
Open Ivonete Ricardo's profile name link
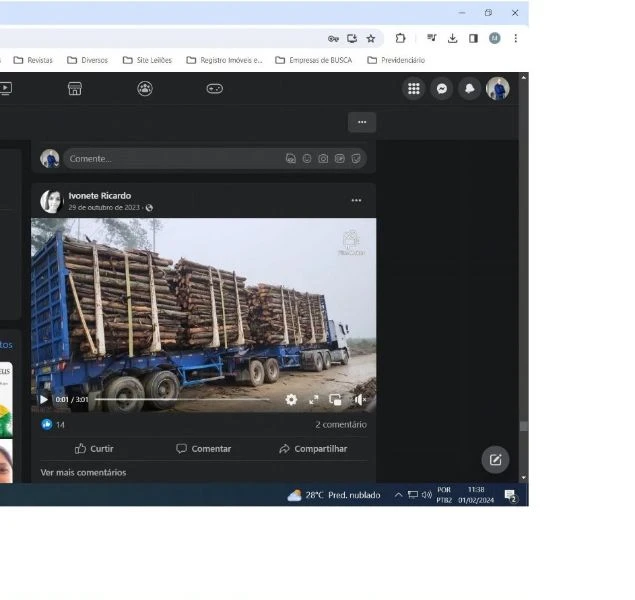coord(100,196)
